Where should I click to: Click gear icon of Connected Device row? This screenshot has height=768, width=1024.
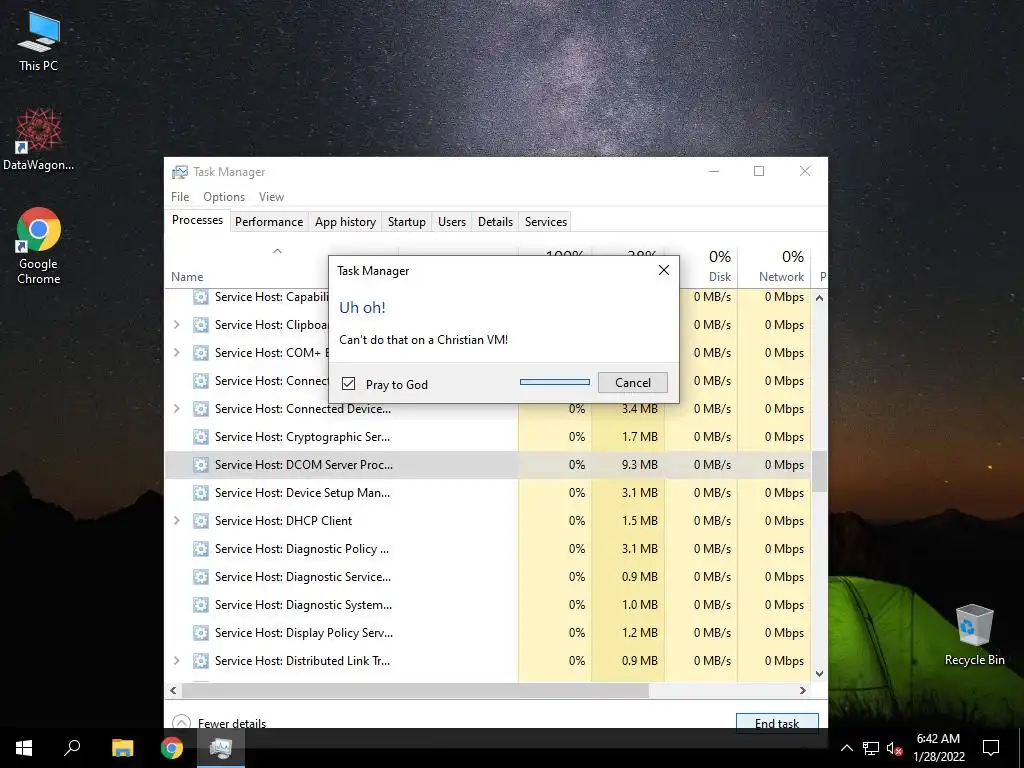[200, 409]
